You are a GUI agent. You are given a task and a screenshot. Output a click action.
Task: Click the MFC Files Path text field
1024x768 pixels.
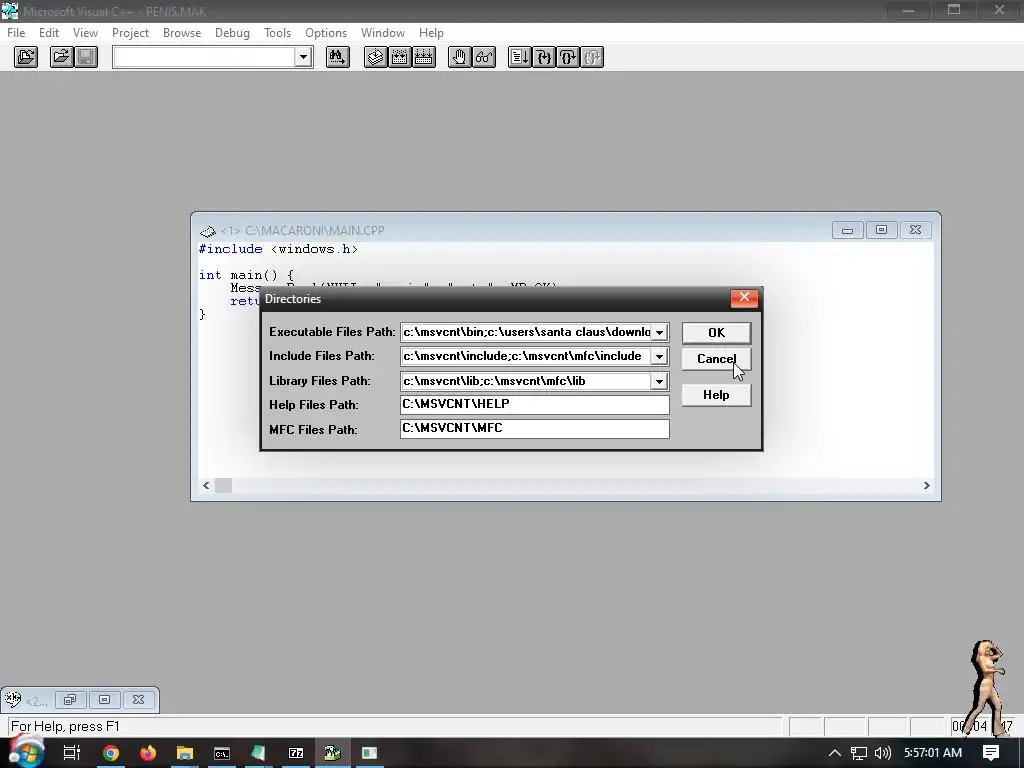click(x=535, y=428)
